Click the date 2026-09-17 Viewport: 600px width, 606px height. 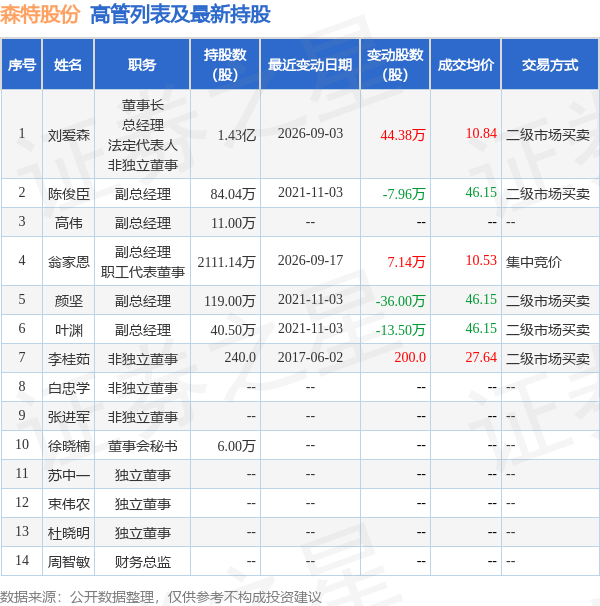click(310, 260)
